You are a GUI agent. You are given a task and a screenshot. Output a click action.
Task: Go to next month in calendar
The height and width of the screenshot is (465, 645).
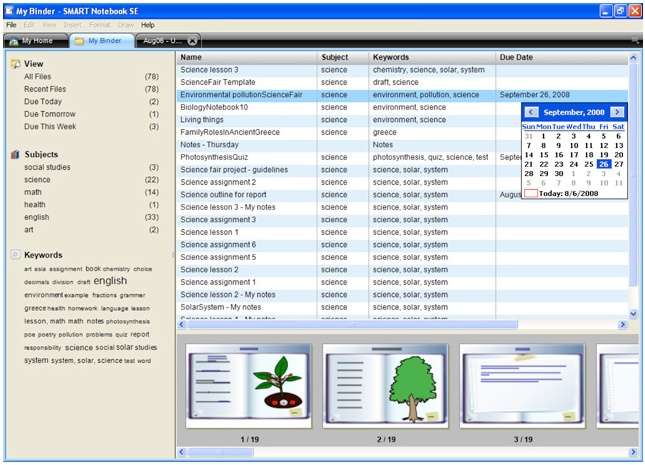click(x=617, y=112)
